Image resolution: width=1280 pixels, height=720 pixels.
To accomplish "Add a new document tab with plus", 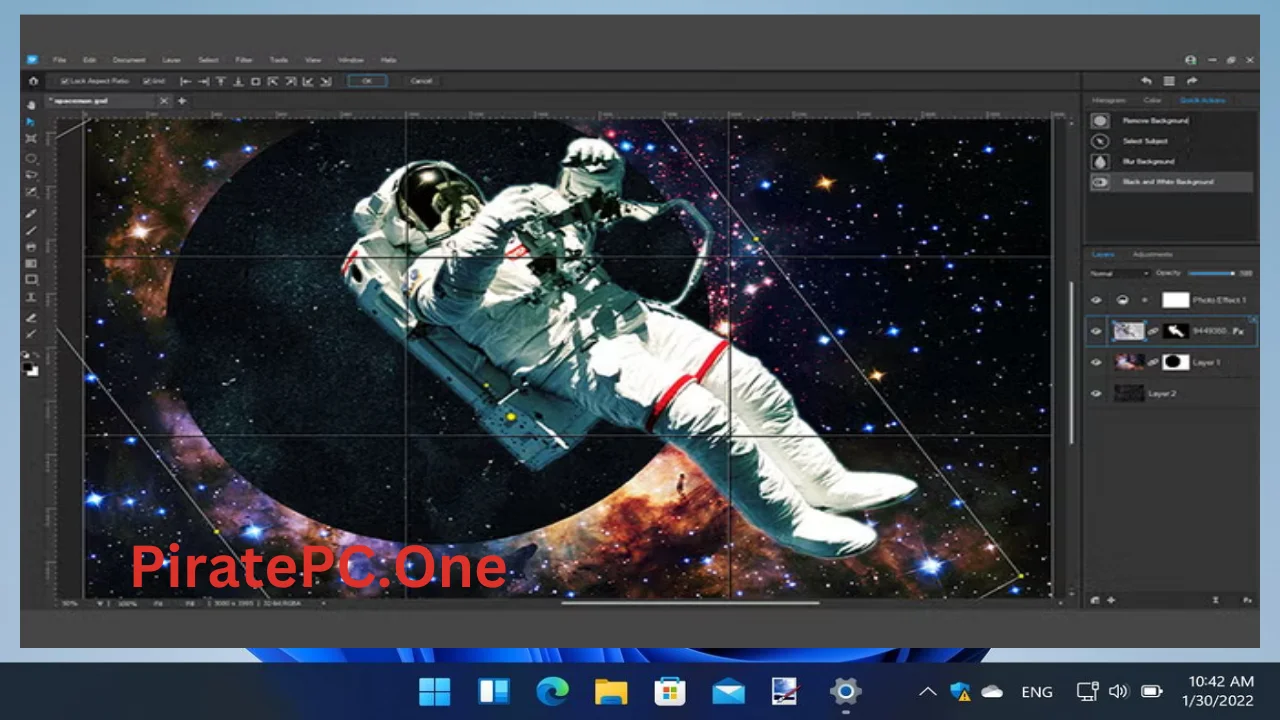I will click(x=182, y=101).
